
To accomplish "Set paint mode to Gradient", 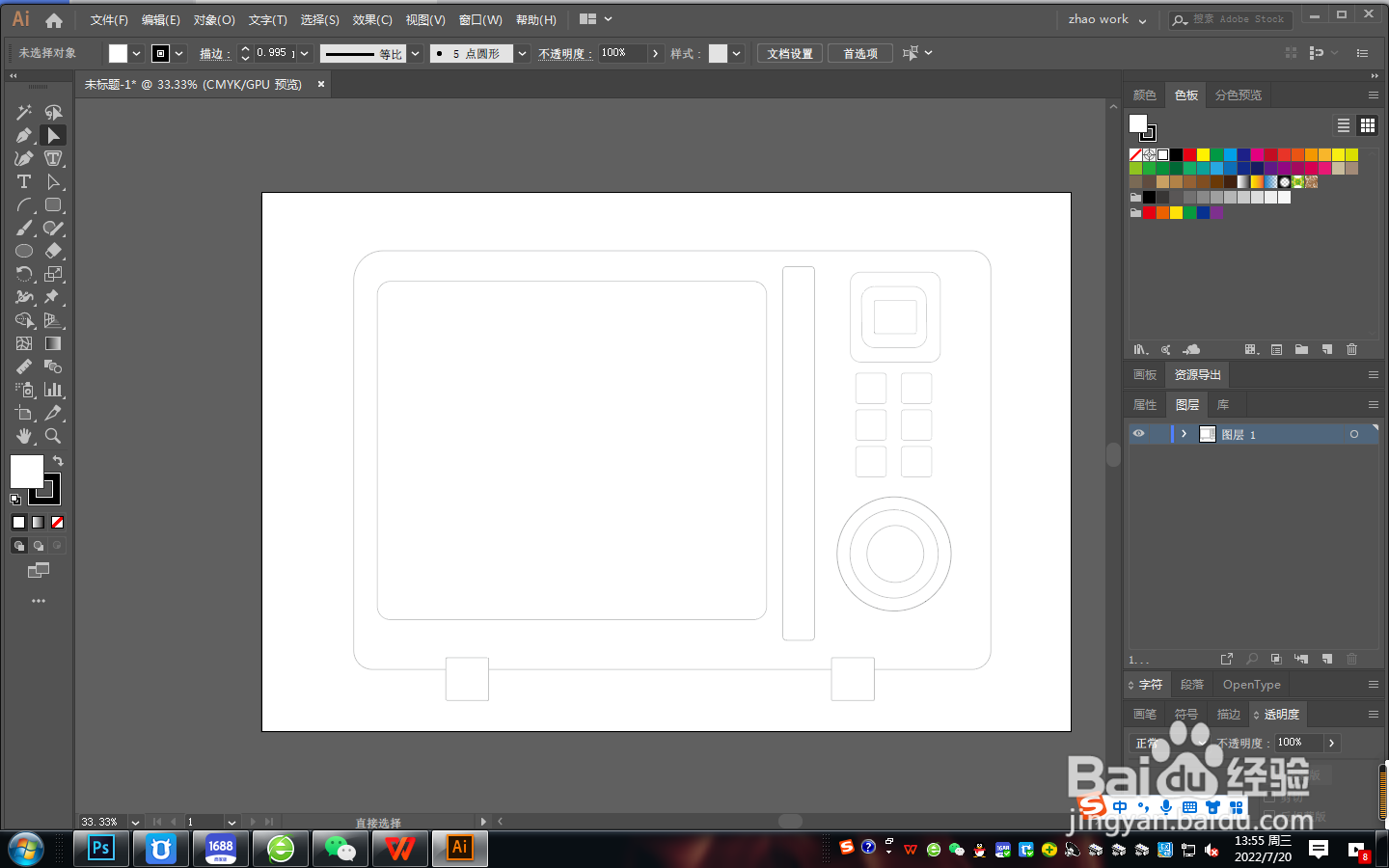I will (x=38, y=523).
